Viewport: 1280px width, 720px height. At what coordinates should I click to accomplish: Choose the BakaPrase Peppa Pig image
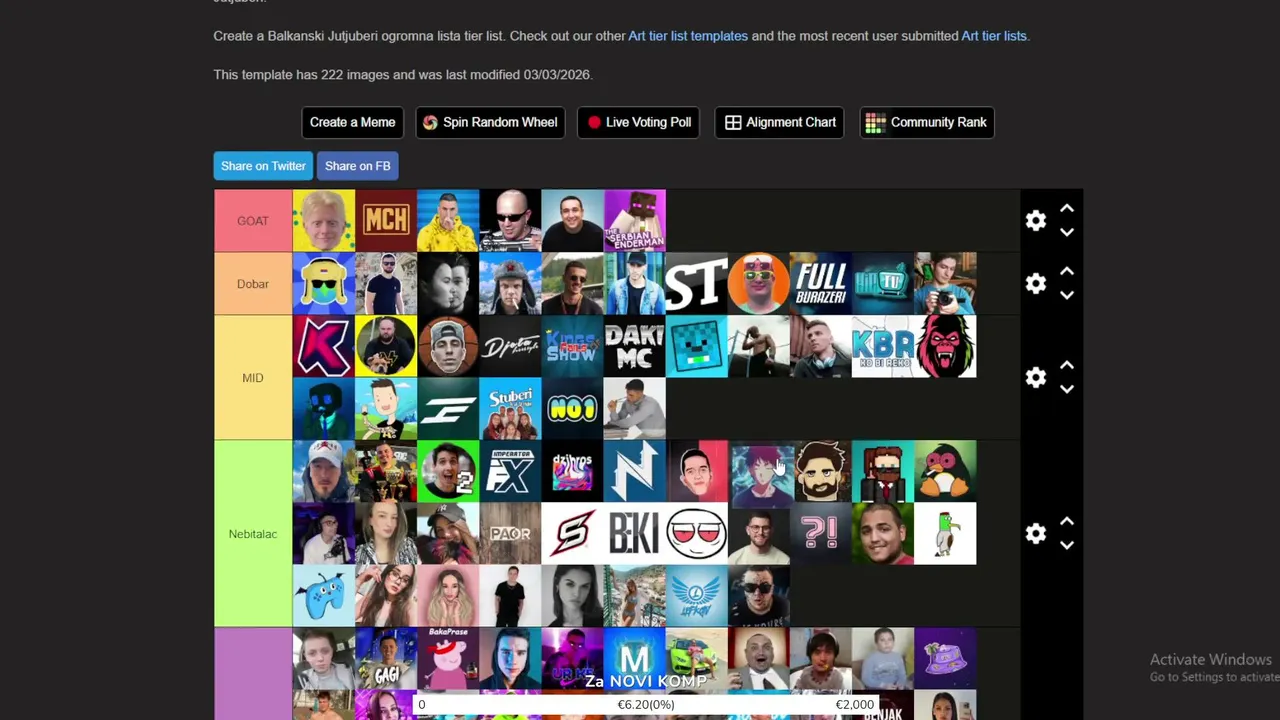pos(448,659)
